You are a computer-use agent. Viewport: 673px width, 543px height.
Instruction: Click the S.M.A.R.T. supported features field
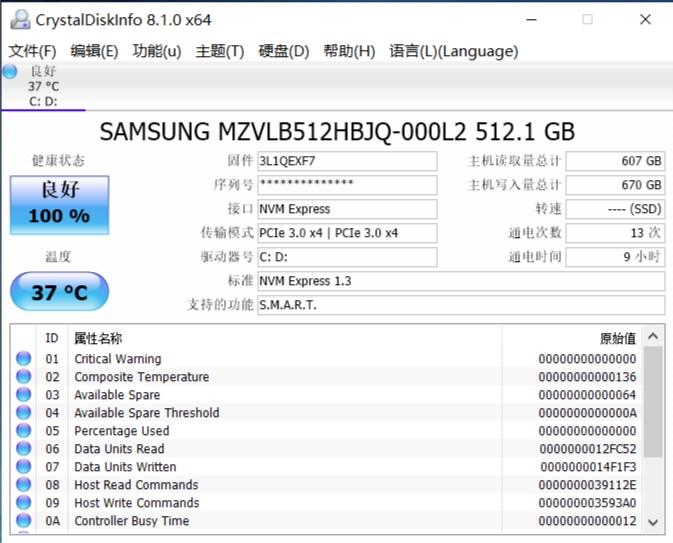[461, 305]
